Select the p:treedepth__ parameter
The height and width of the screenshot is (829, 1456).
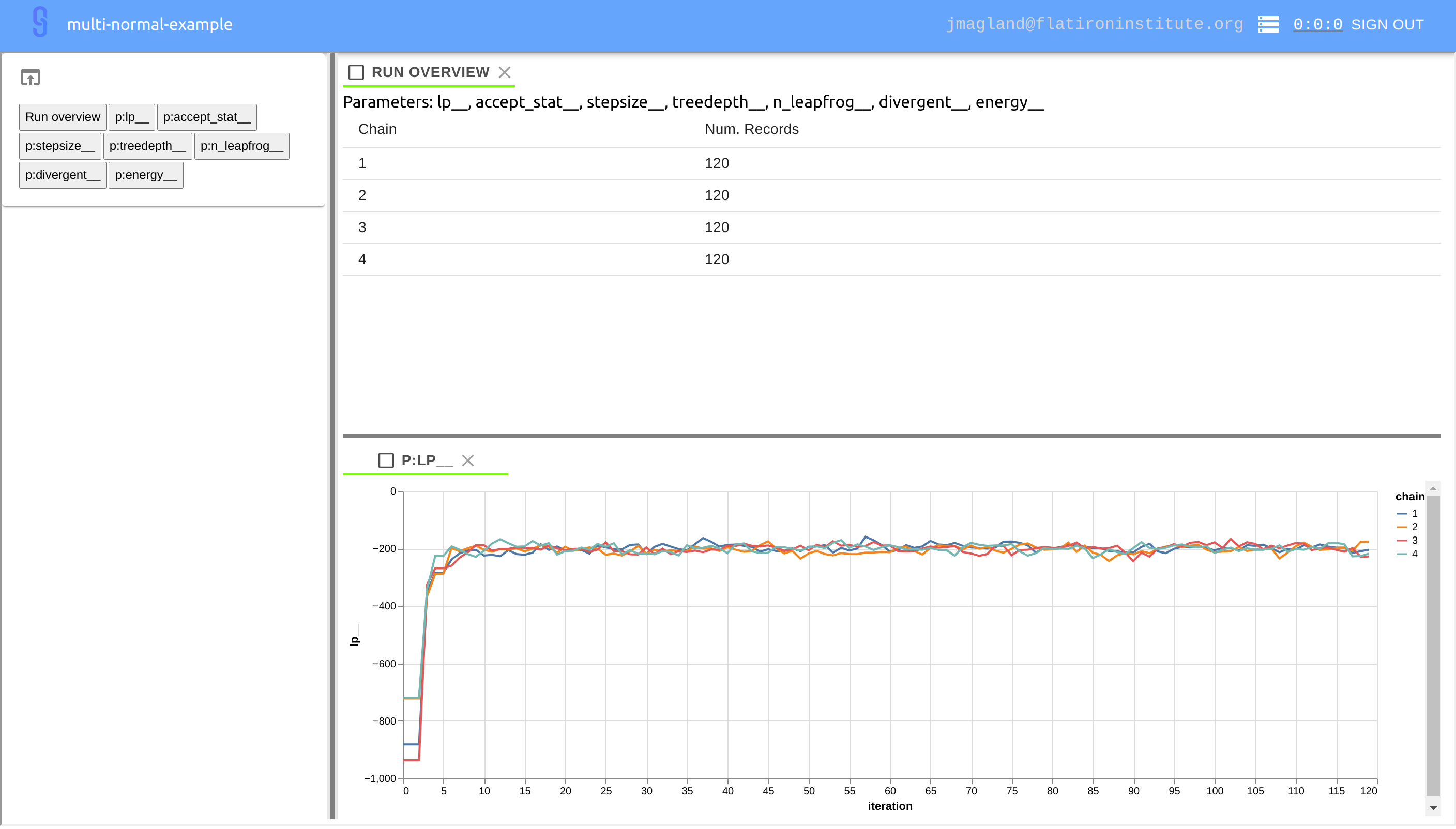pos(147,146)
